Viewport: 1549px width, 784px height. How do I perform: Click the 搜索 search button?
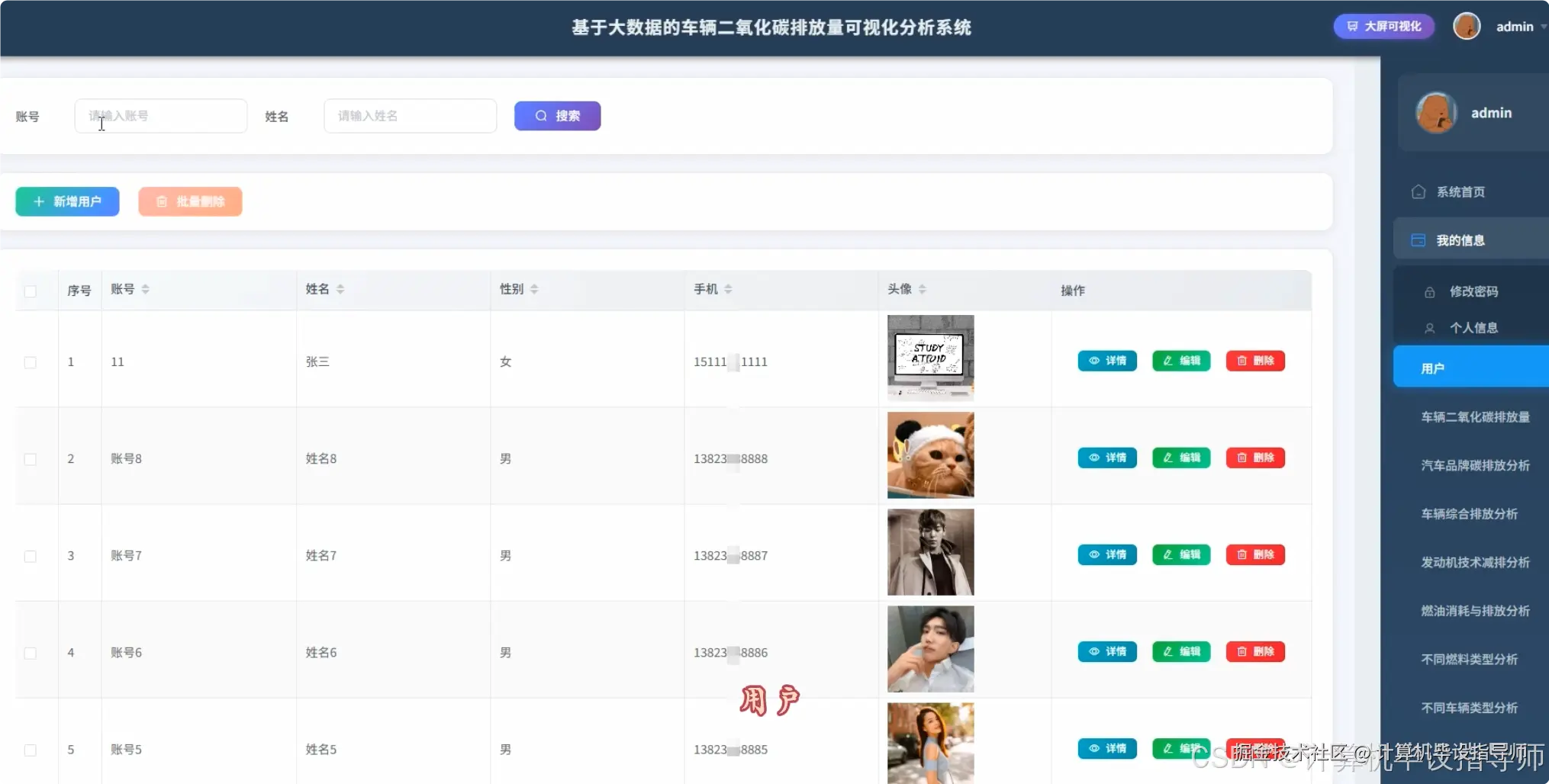[557, 116]
